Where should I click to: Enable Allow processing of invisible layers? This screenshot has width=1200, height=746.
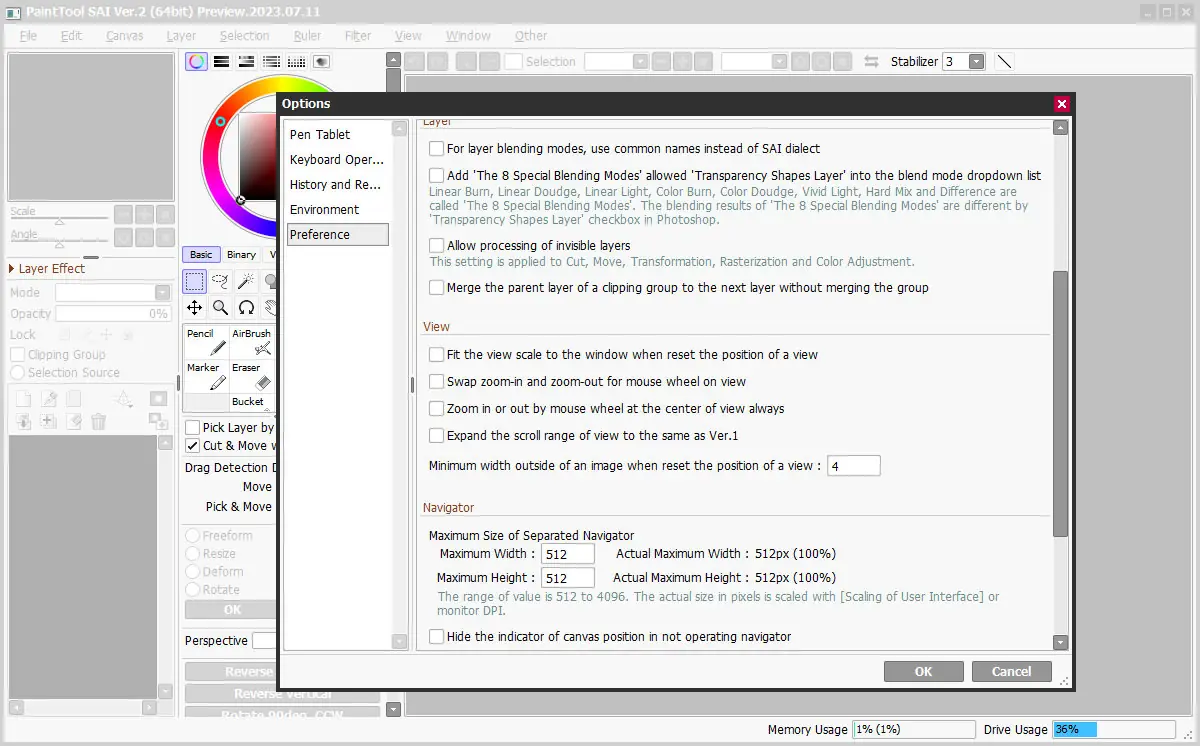pyautogui.click(x=436, y=245)
